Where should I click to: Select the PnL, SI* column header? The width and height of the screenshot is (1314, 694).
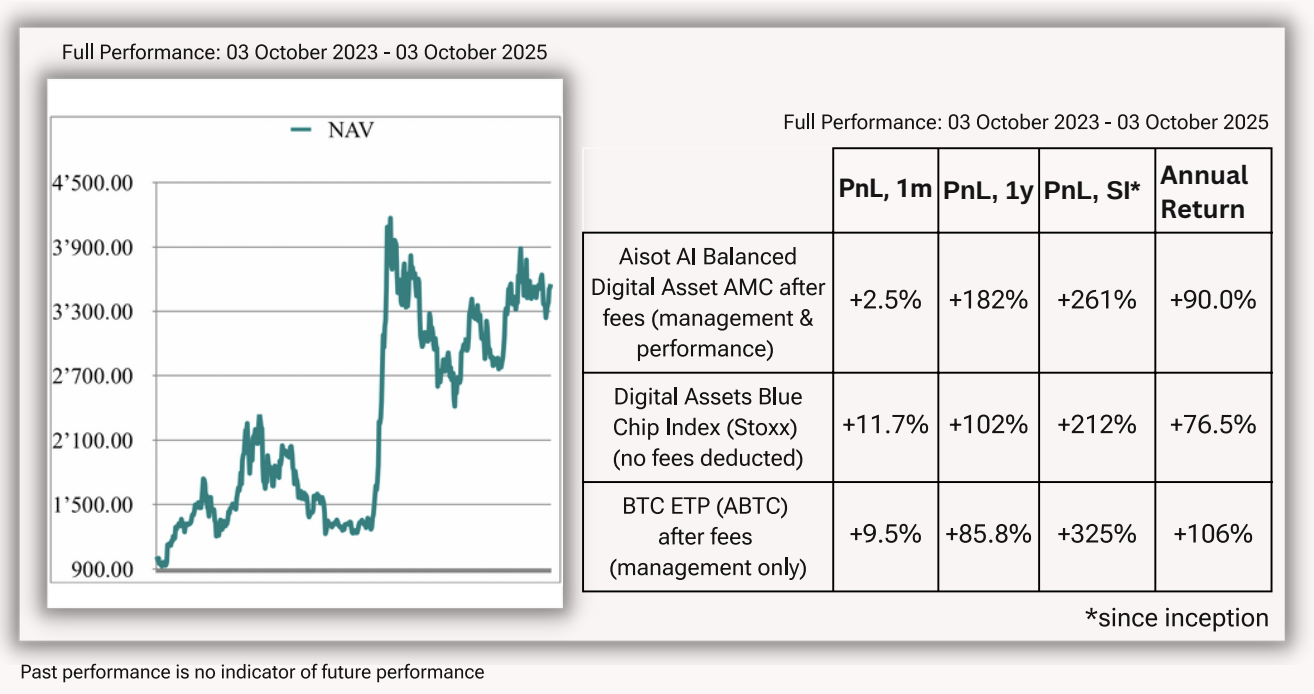click(1096, 192)
